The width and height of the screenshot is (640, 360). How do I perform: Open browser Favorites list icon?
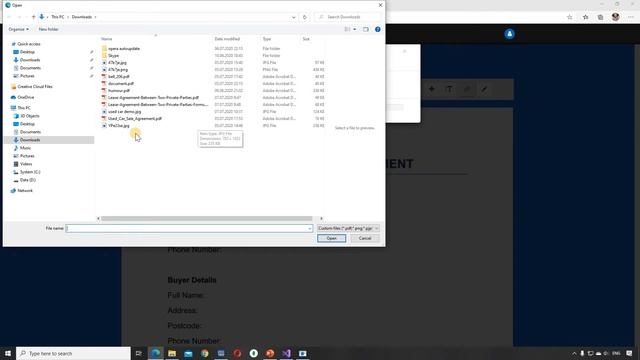[x=585, y=17]
